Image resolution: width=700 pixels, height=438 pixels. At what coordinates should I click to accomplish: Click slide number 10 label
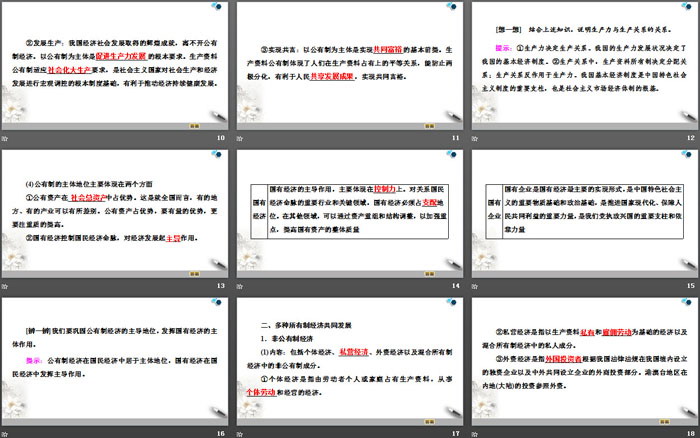coord(221,138)
